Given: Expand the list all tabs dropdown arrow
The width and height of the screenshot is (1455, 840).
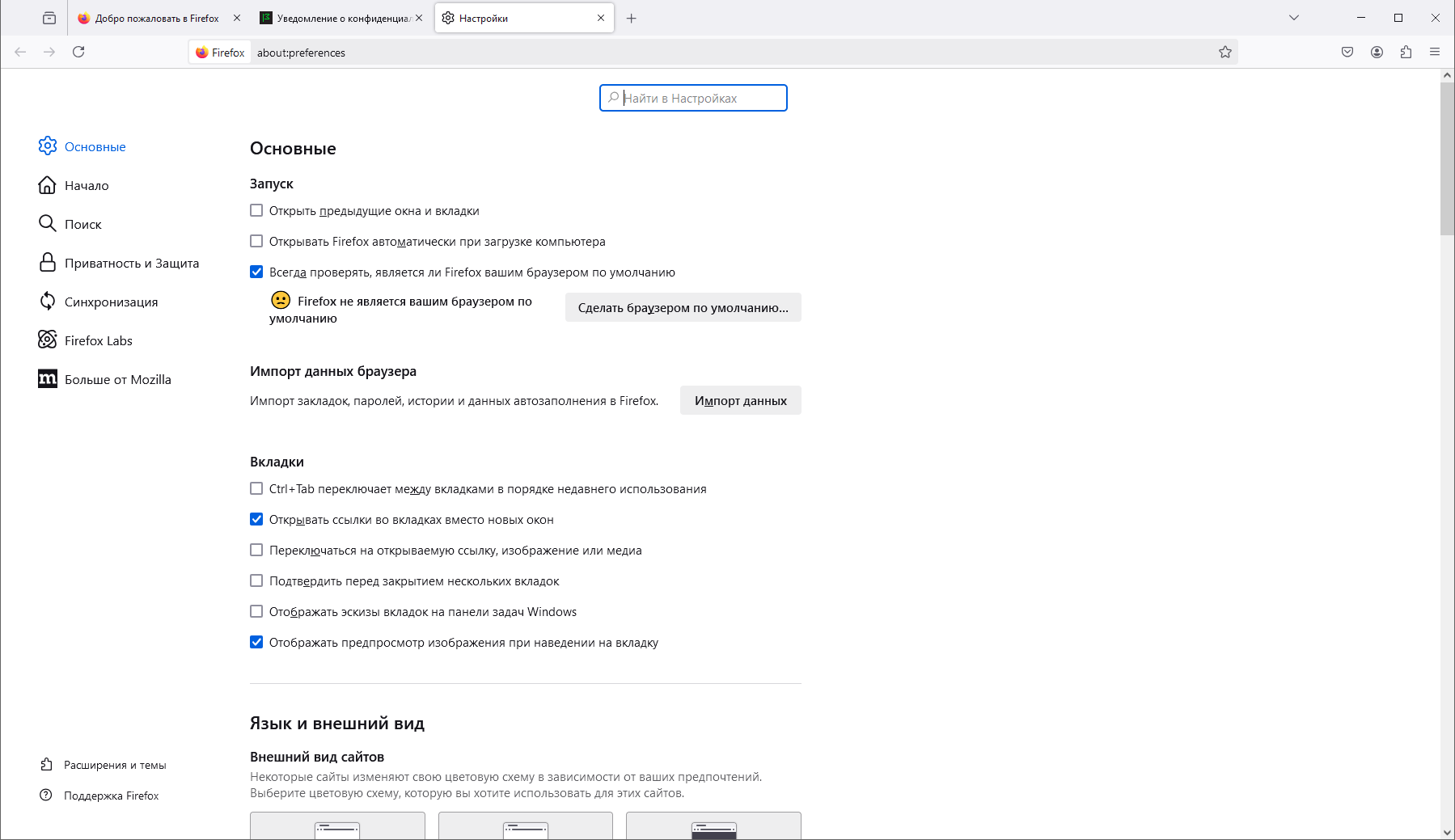Looking at the screenshot, I should pyautogui.click(x=1294, y=18).
